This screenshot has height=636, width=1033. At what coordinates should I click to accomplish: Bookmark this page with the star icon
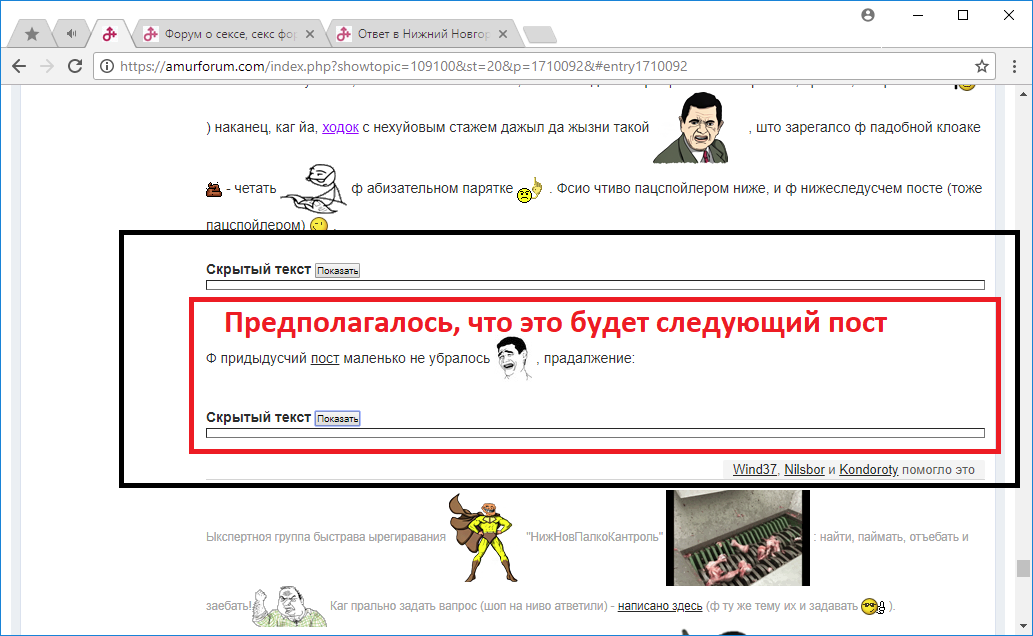coord(982,66)
